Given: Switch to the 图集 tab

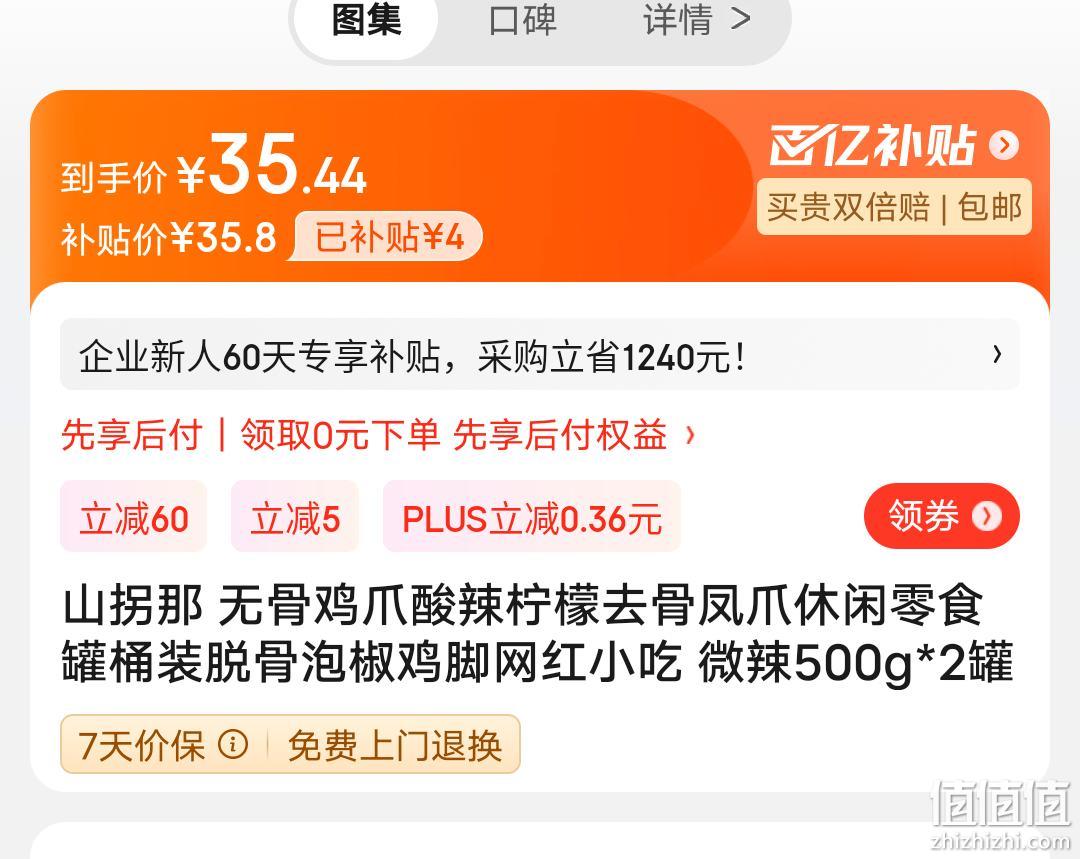Looking at the screenshot, I should [x=366, y=21].
